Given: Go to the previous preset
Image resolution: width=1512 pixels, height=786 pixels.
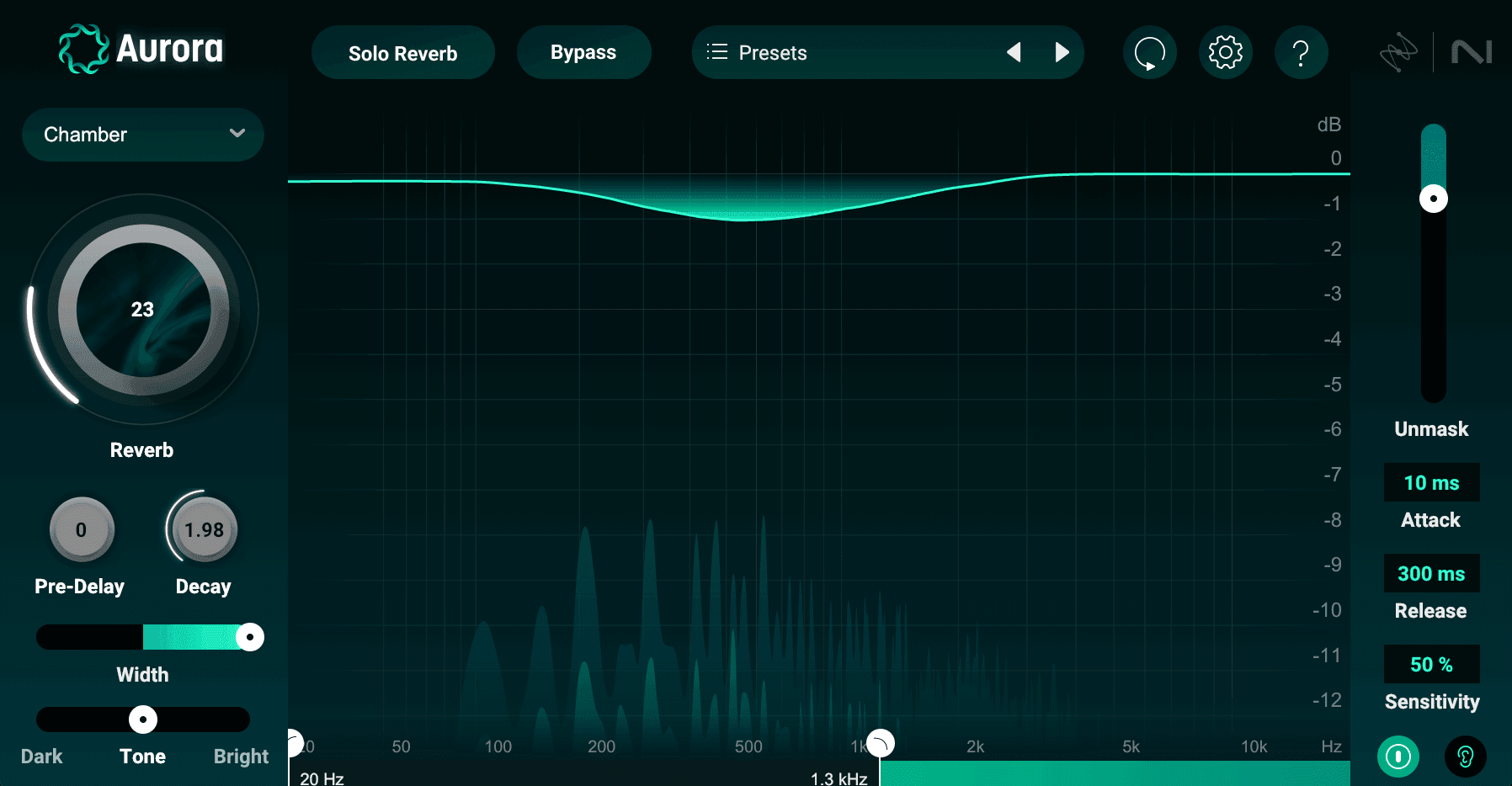Looking at the screenshot, I should [1014, 52].
